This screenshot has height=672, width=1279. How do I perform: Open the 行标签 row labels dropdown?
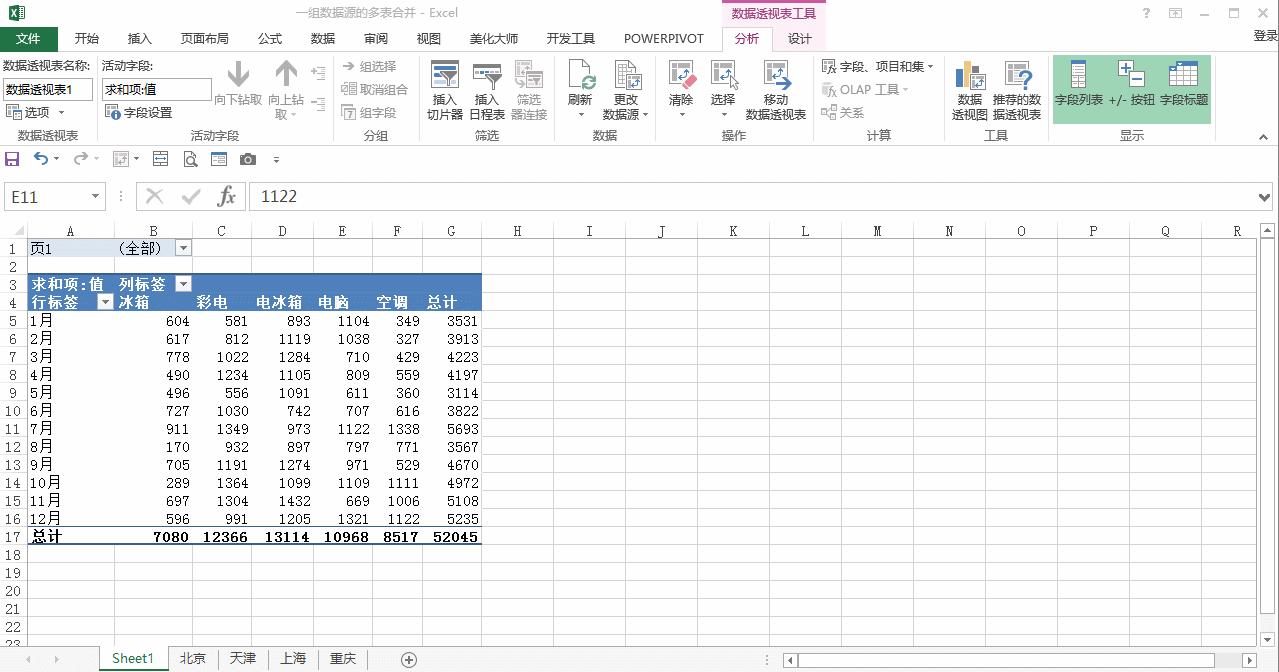click(x=105, y=302)
